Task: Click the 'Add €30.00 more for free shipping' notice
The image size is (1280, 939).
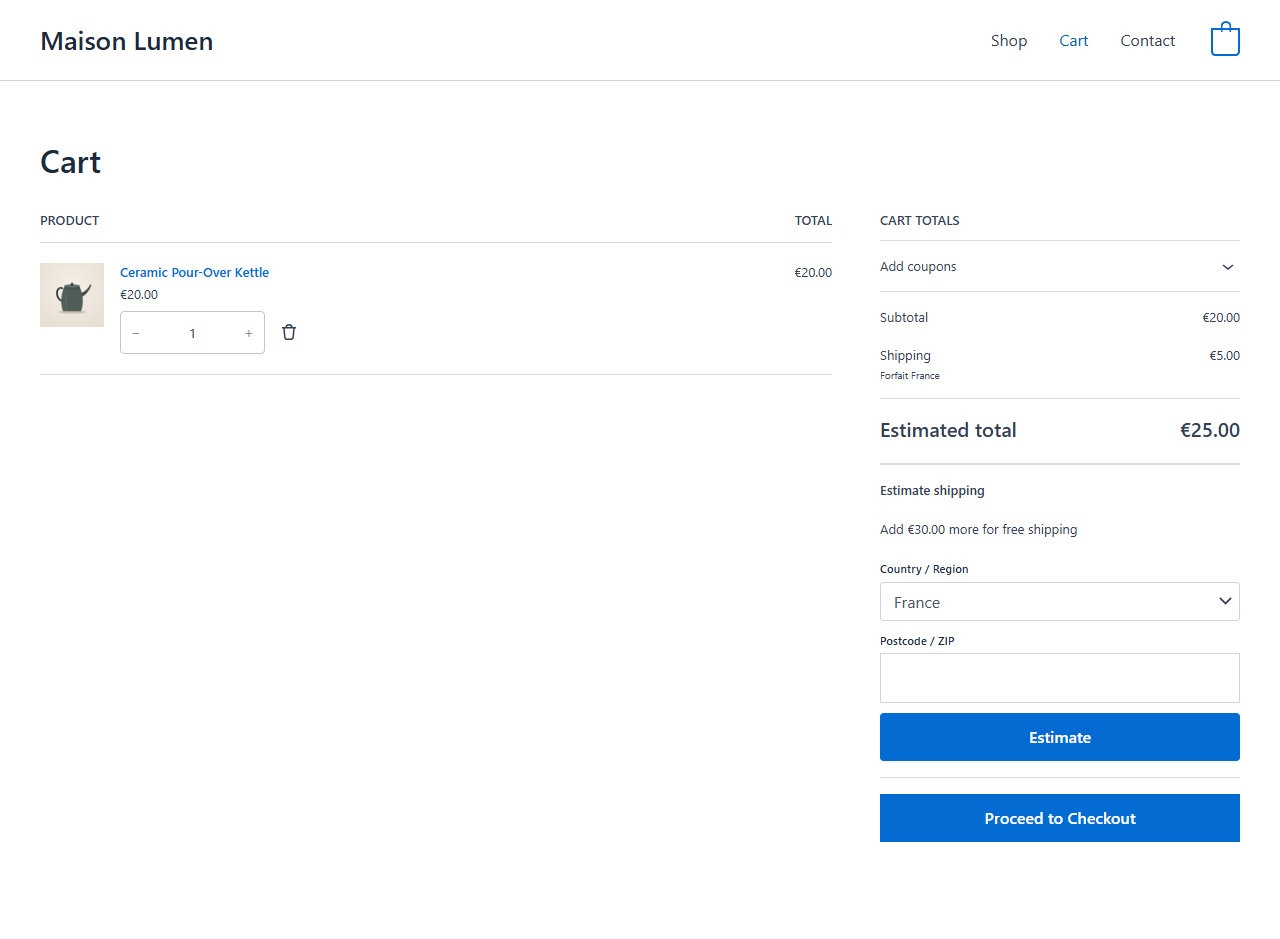Action: [979, 530]
